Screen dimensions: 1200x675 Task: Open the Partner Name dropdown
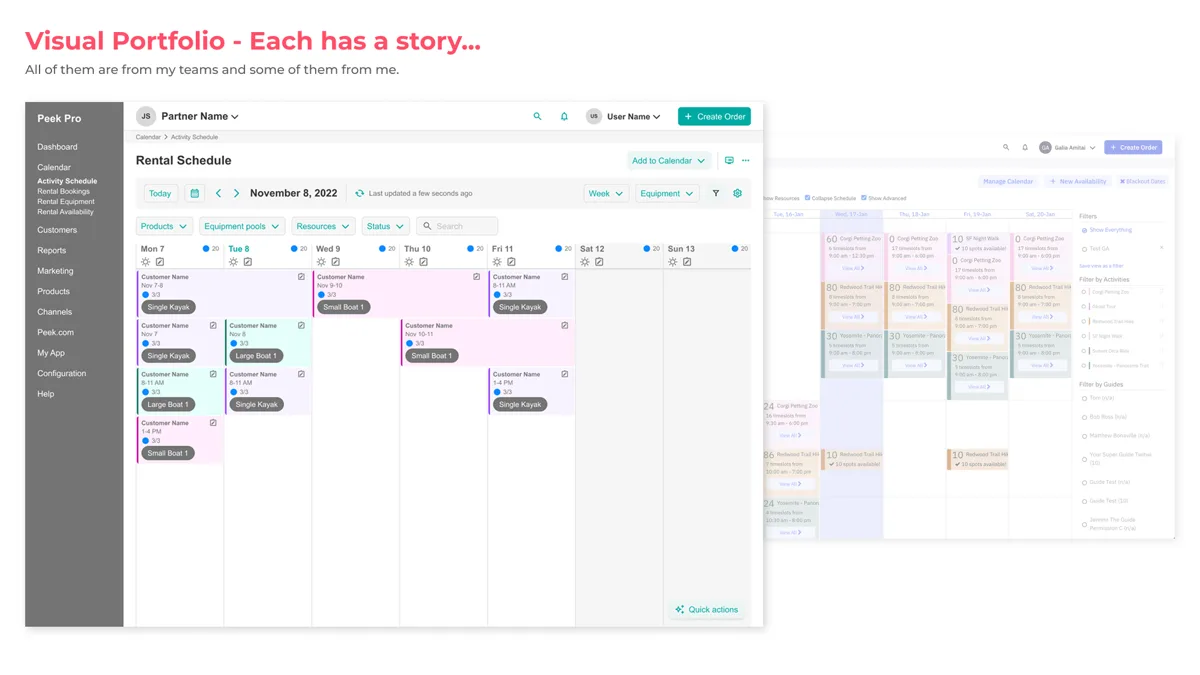click(x=200, y=116)
